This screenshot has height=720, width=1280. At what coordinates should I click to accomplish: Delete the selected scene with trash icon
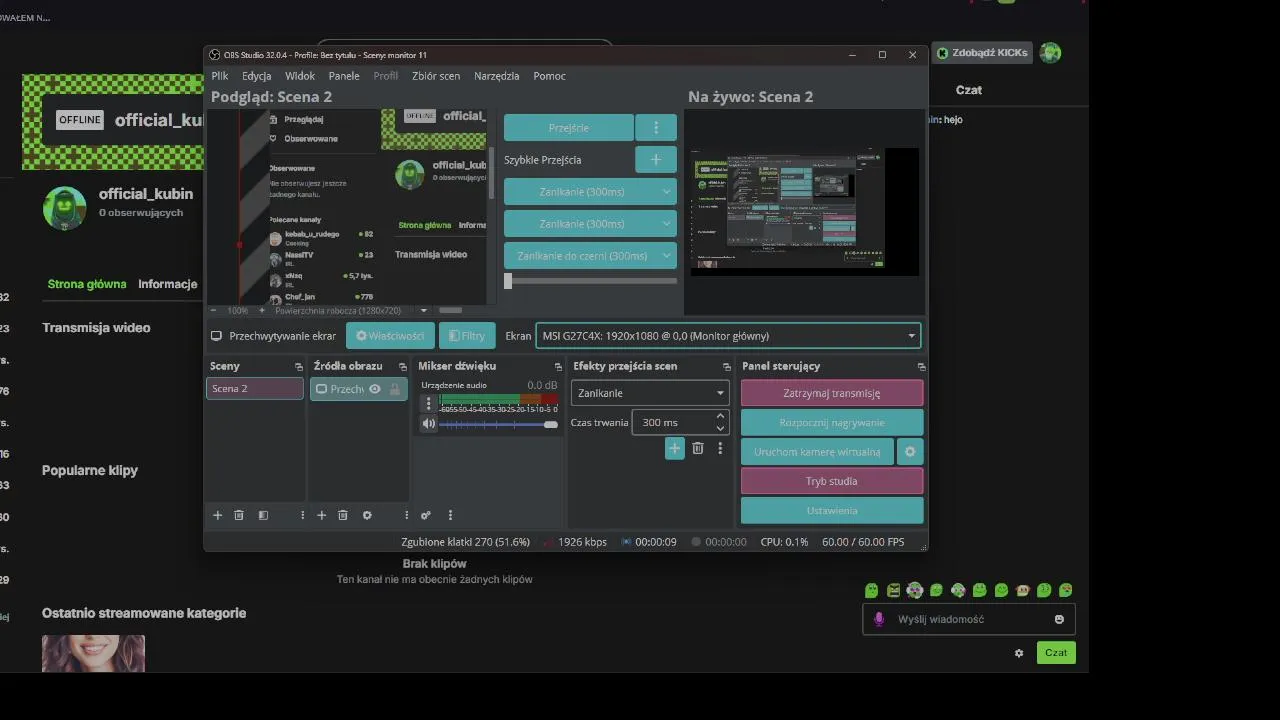point(239,515)
